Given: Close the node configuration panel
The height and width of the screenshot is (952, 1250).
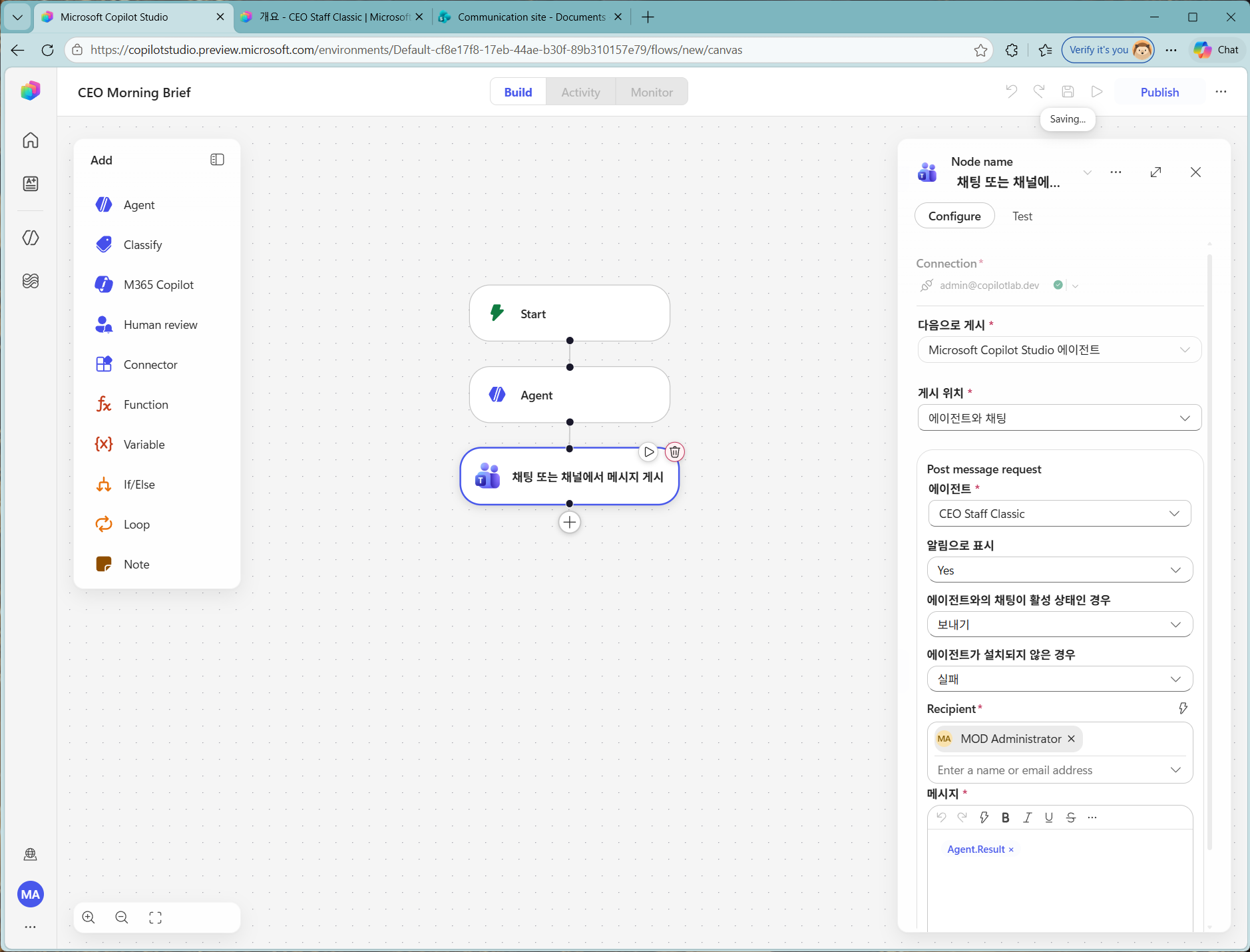Looking at the screenshot, I should pos(1196,172).
